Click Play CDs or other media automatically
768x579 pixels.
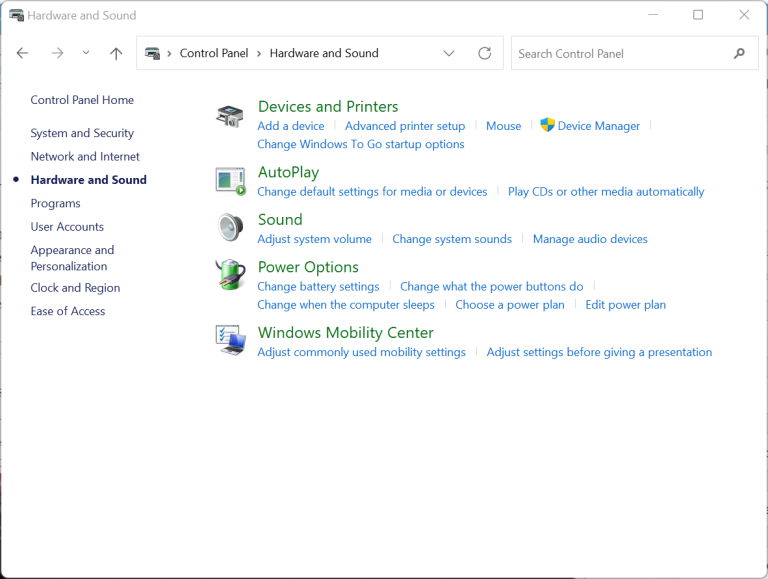[x=605, y=192]
